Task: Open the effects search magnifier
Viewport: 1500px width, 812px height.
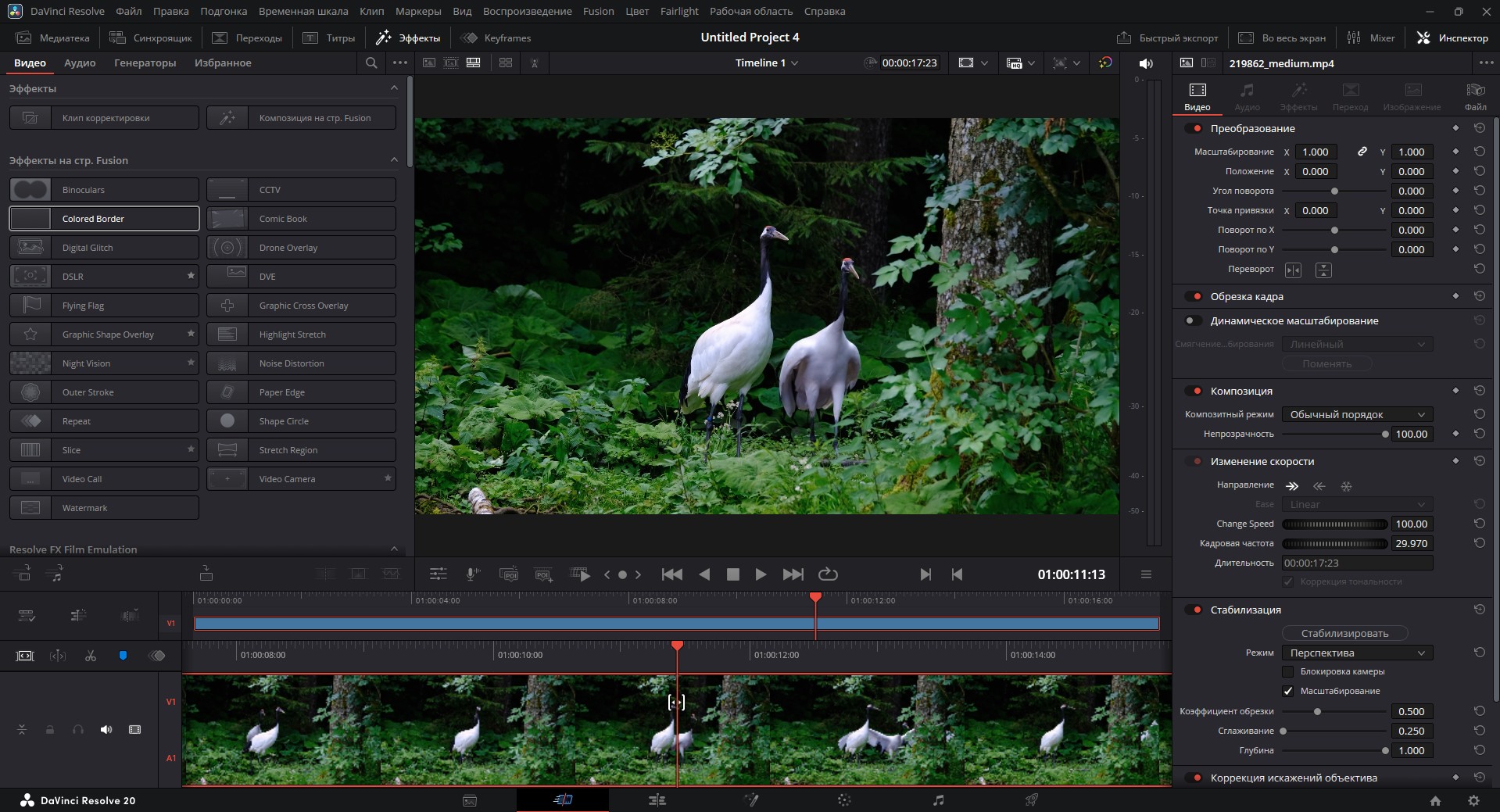Action: click(371, 63)
